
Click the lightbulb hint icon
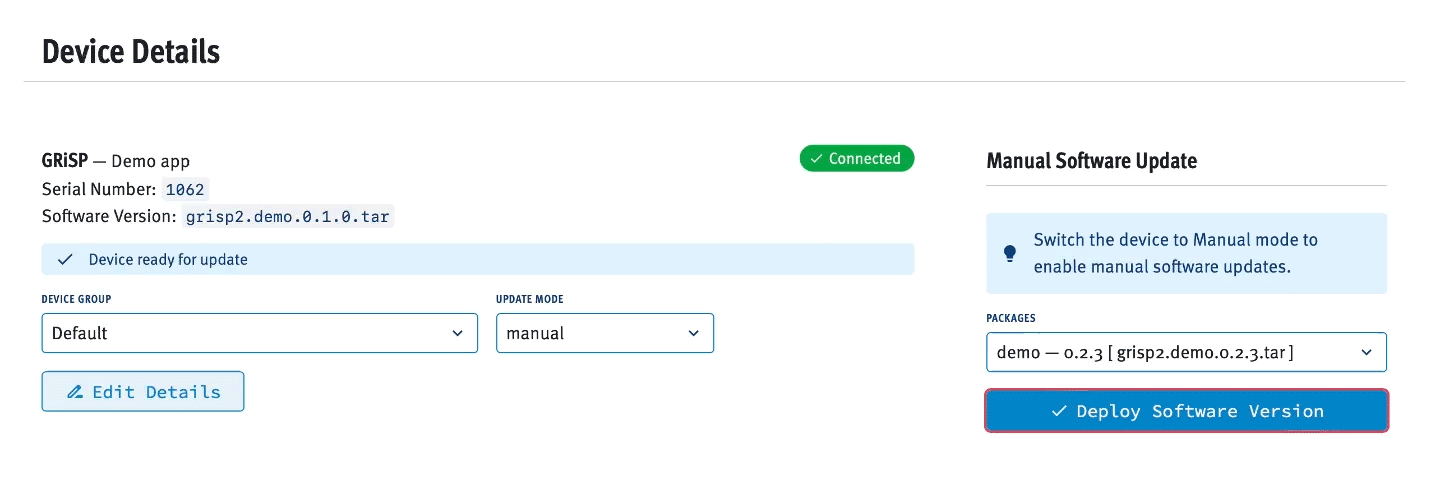pyautogui.click(x=1010, y=253)
